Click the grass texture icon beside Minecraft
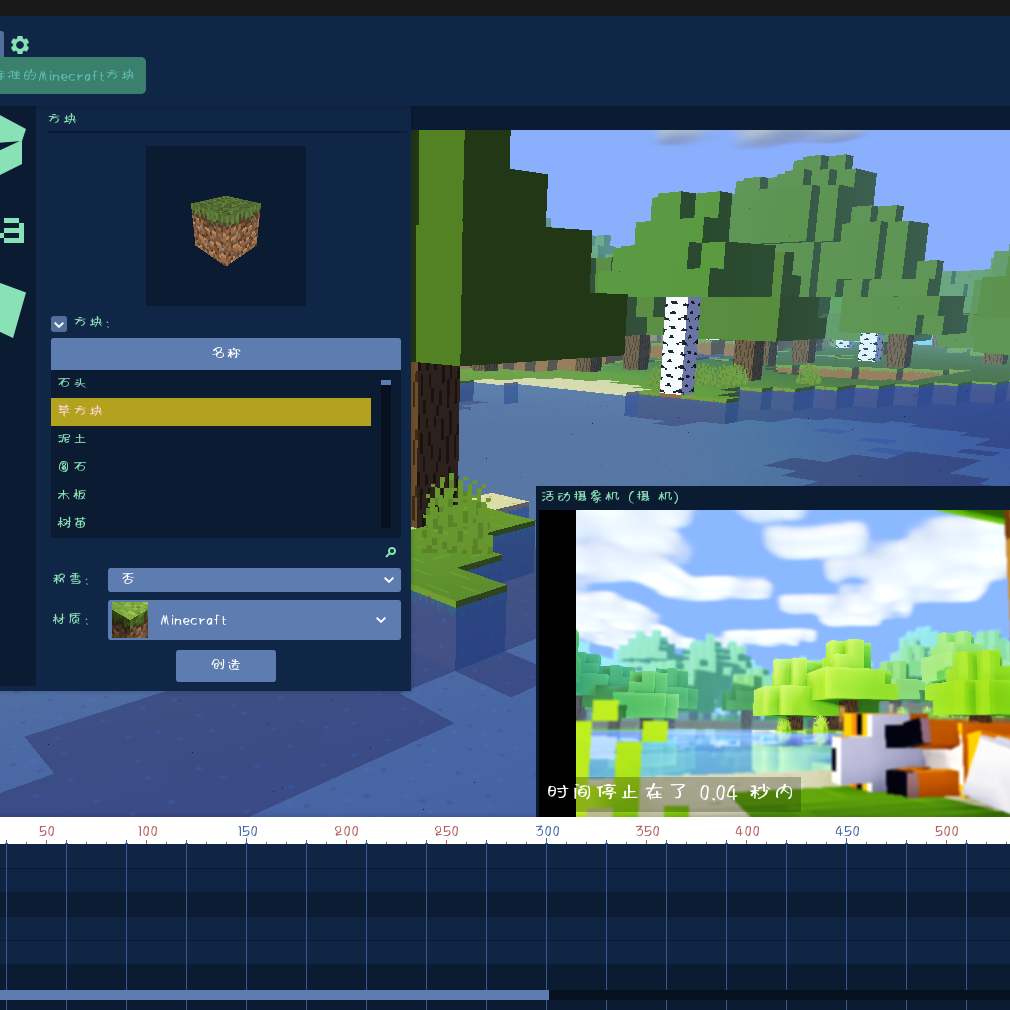Viewport: 1010px width, 1010px height. (130, 620)
